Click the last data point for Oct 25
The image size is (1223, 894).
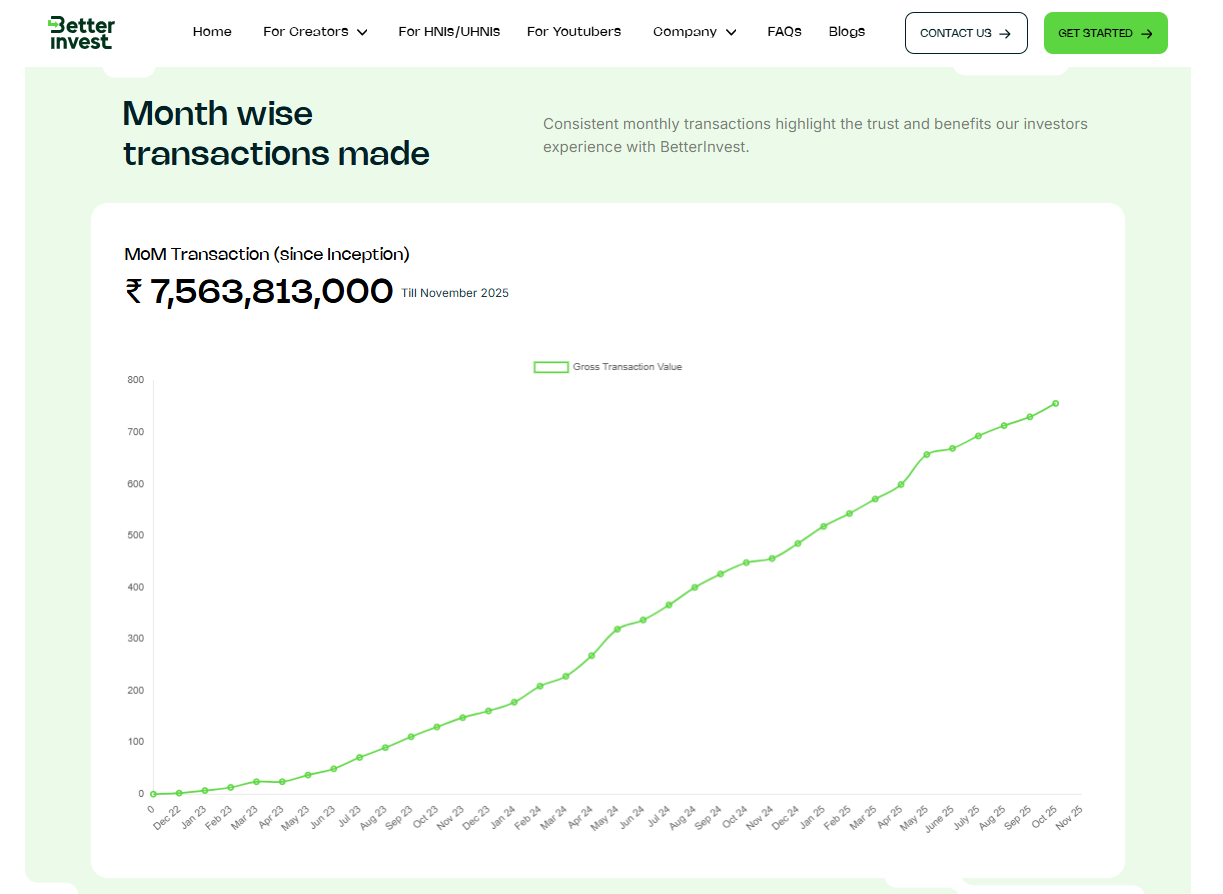tap(1055, 404)
